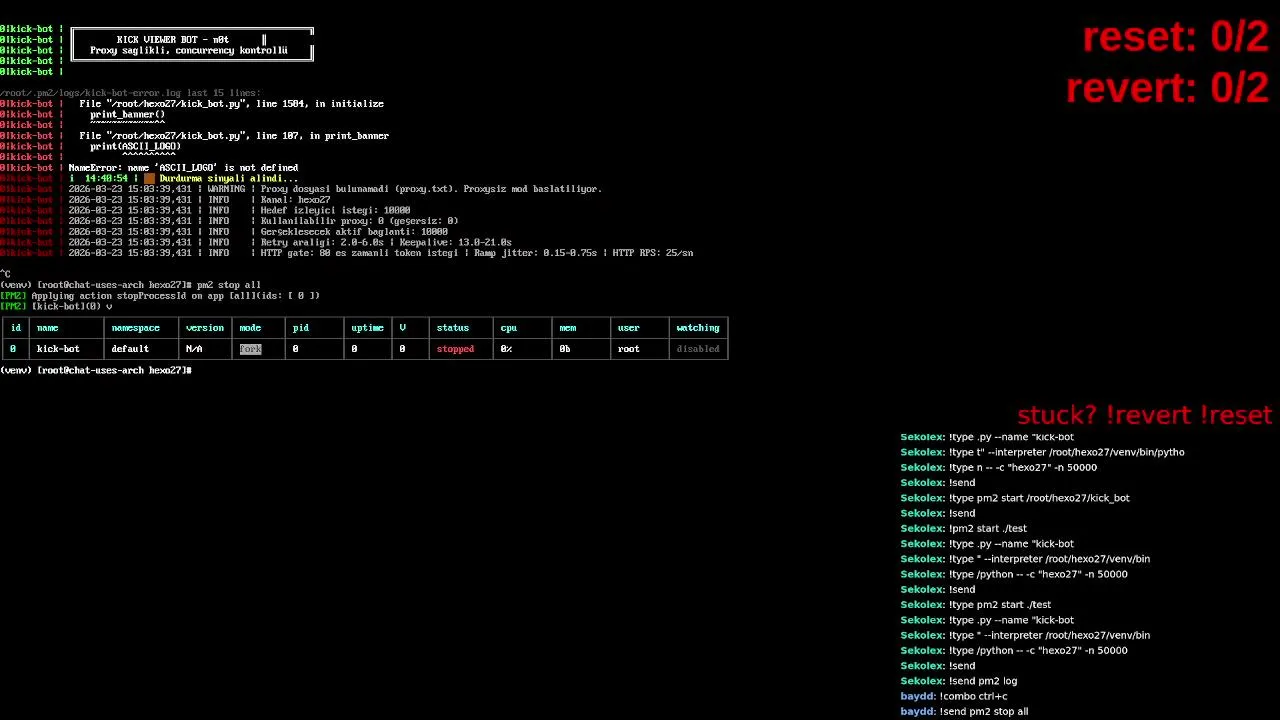
Task: Click the 'line 1584, in initialize' traceback line
Action: point(231,104)
